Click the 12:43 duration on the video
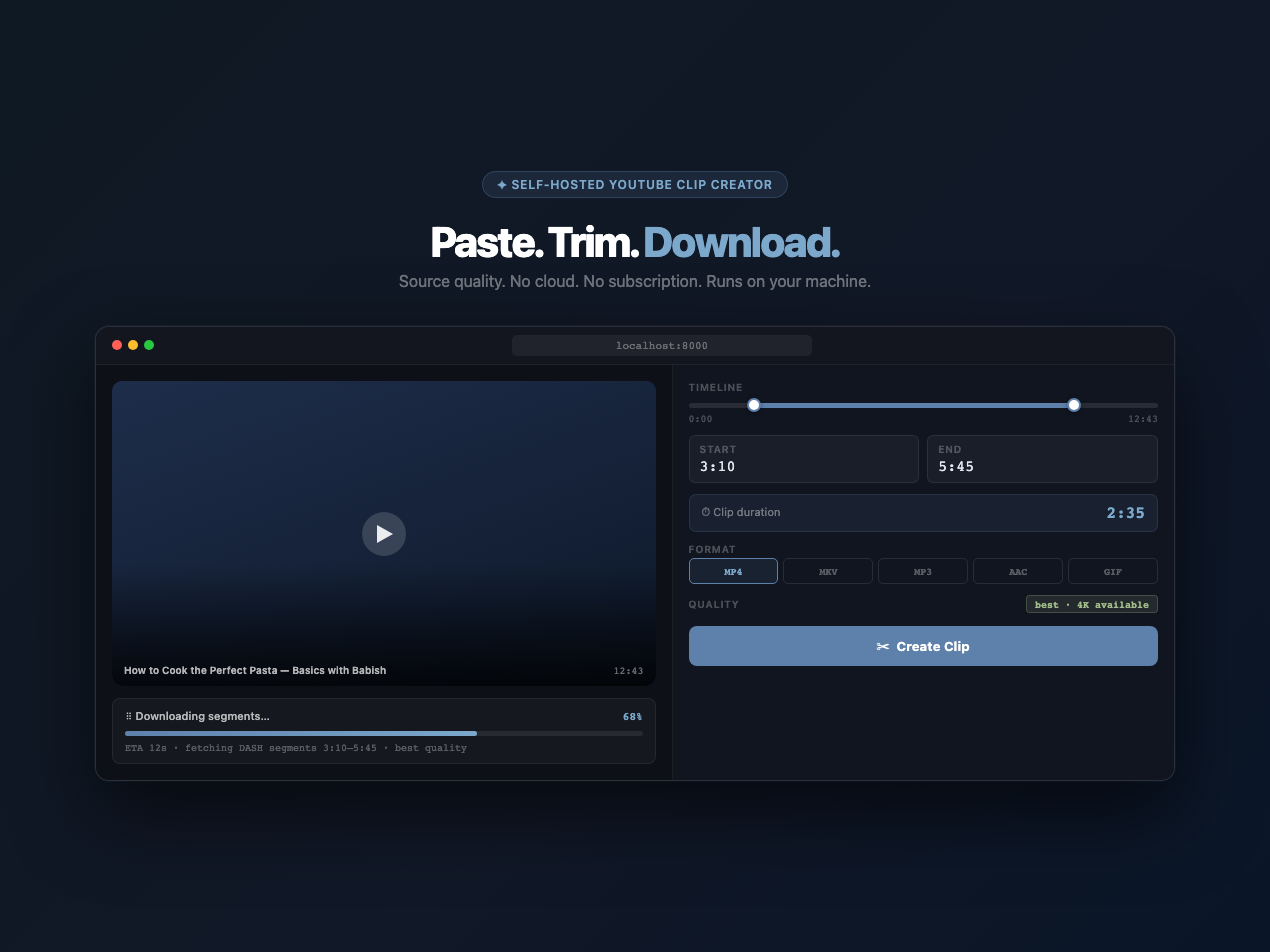The width and height of the screenshot is (1270, 952). (628, 671)
